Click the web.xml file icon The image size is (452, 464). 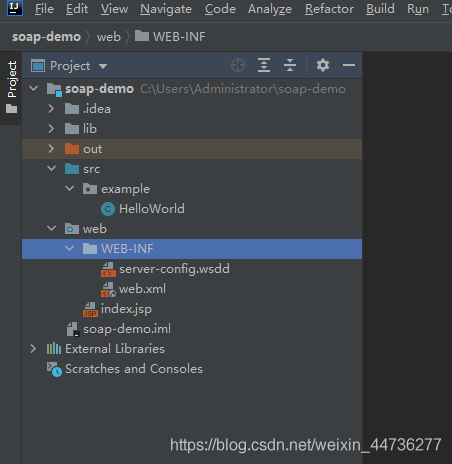[108, 290]
